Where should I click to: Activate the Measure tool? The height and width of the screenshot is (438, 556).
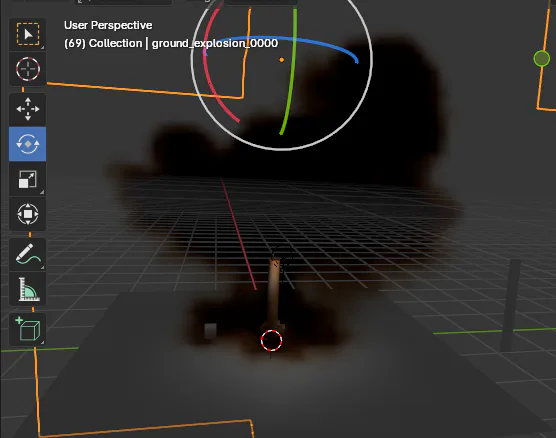pyautogui.click(x=28, y=289)
